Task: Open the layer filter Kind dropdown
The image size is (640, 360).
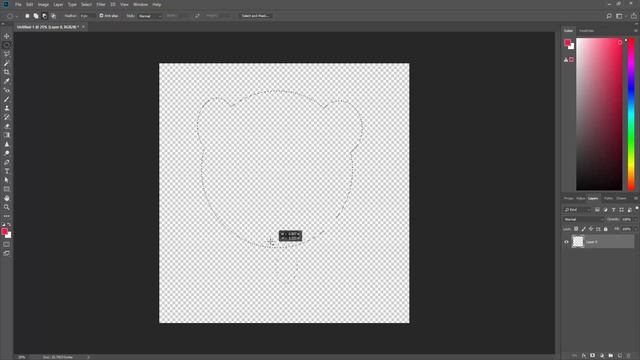Action: [577, 210]
